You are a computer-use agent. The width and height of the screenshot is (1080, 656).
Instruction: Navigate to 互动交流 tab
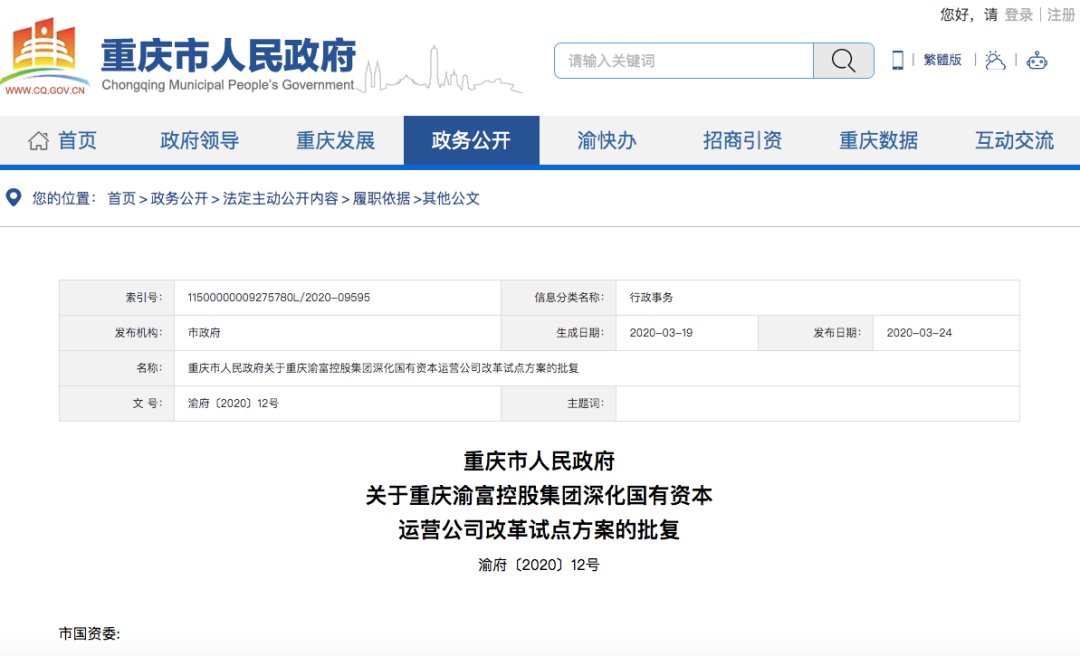(1014, 141)
